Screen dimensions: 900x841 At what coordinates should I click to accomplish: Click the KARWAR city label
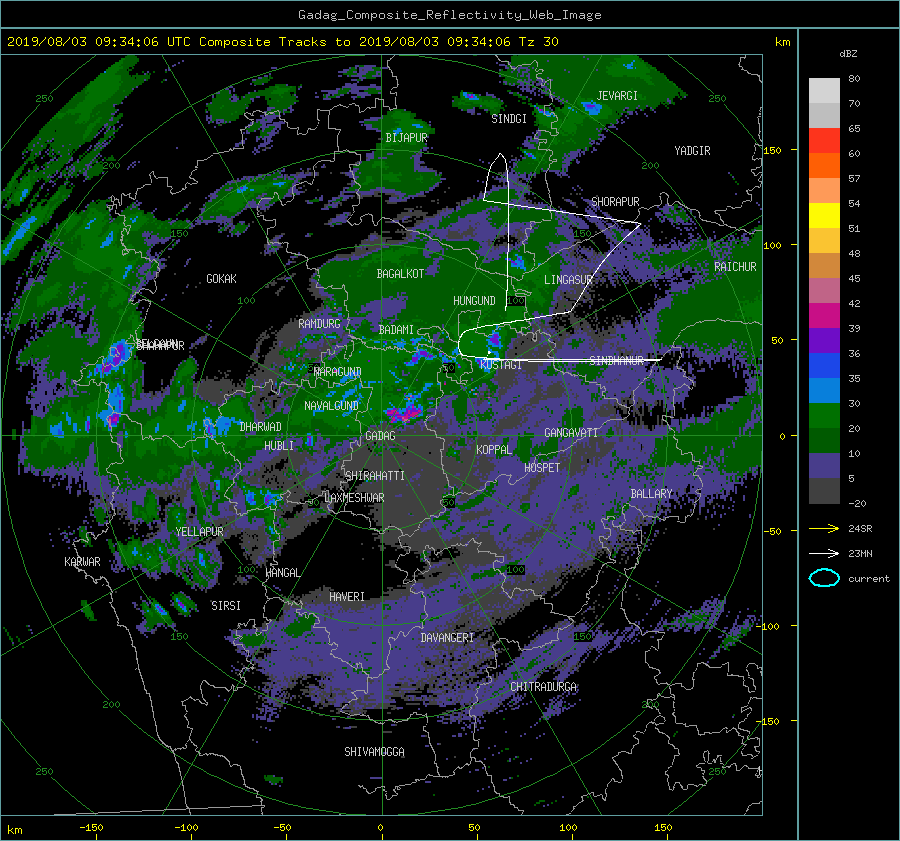pyautogui.click(x=82, y=562)
